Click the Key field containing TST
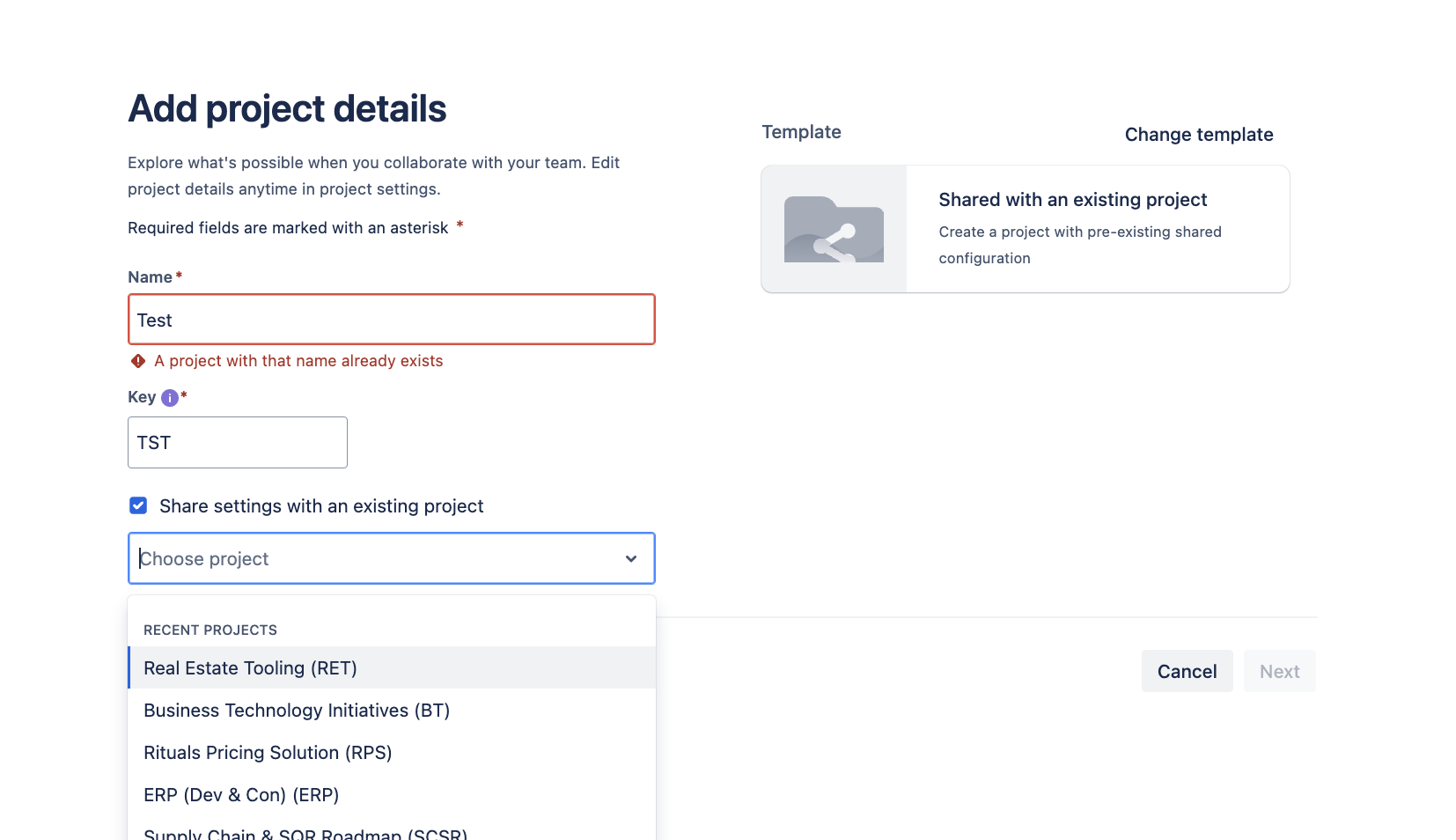 (237, 442)
